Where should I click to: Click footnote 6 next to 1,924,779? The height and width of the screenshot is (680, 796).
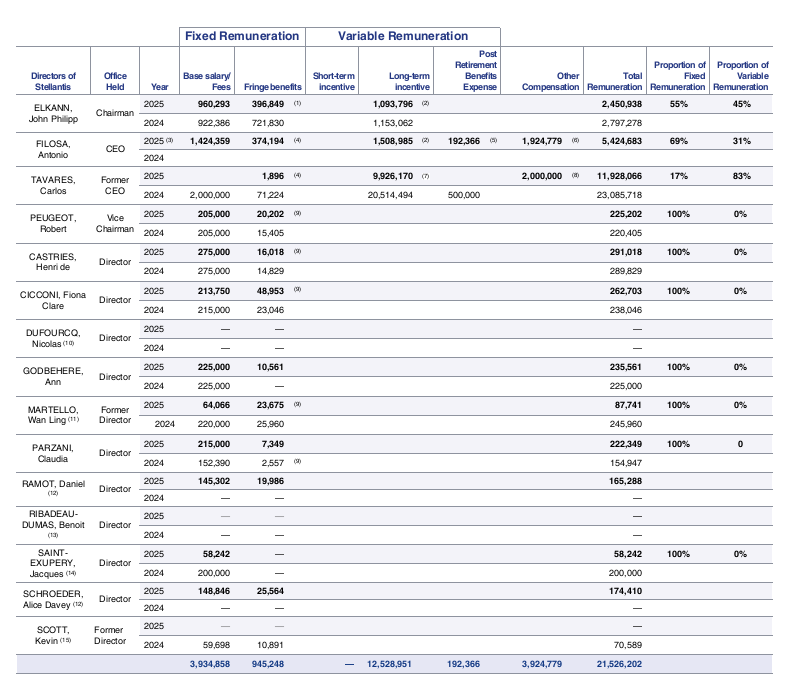coord(576,141)
